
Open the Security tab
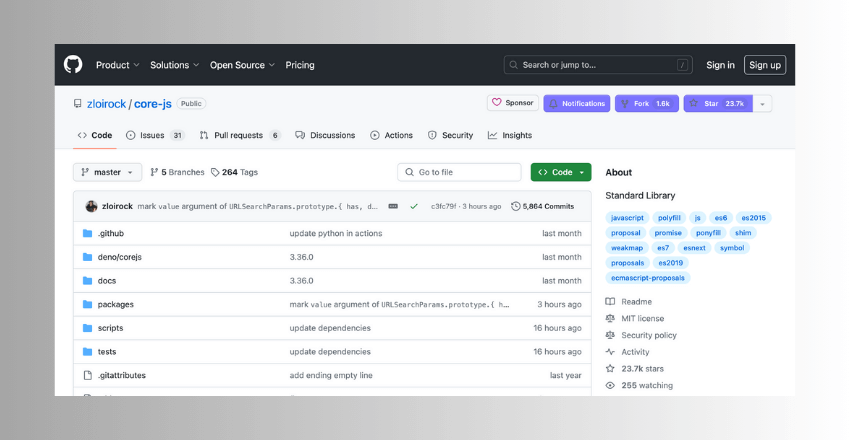[x=450, y=135]
